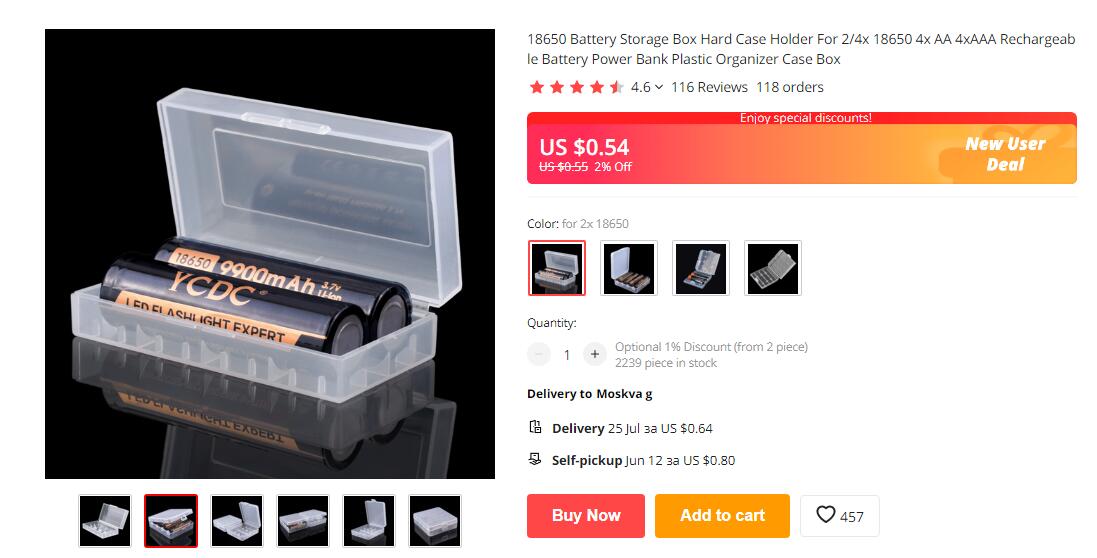Open the 116 Reviews link
The height and width of the screenshot is (558, 1097).
[709, 87]
